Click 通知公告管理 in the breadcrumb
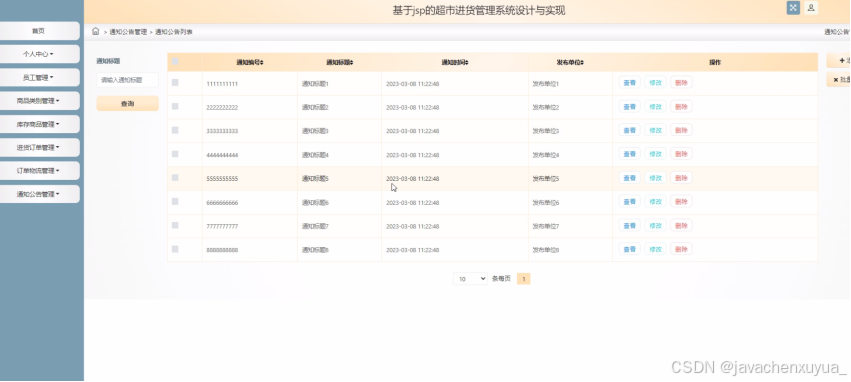The height and width of the screenshot is (382, 851). (128, 32)
